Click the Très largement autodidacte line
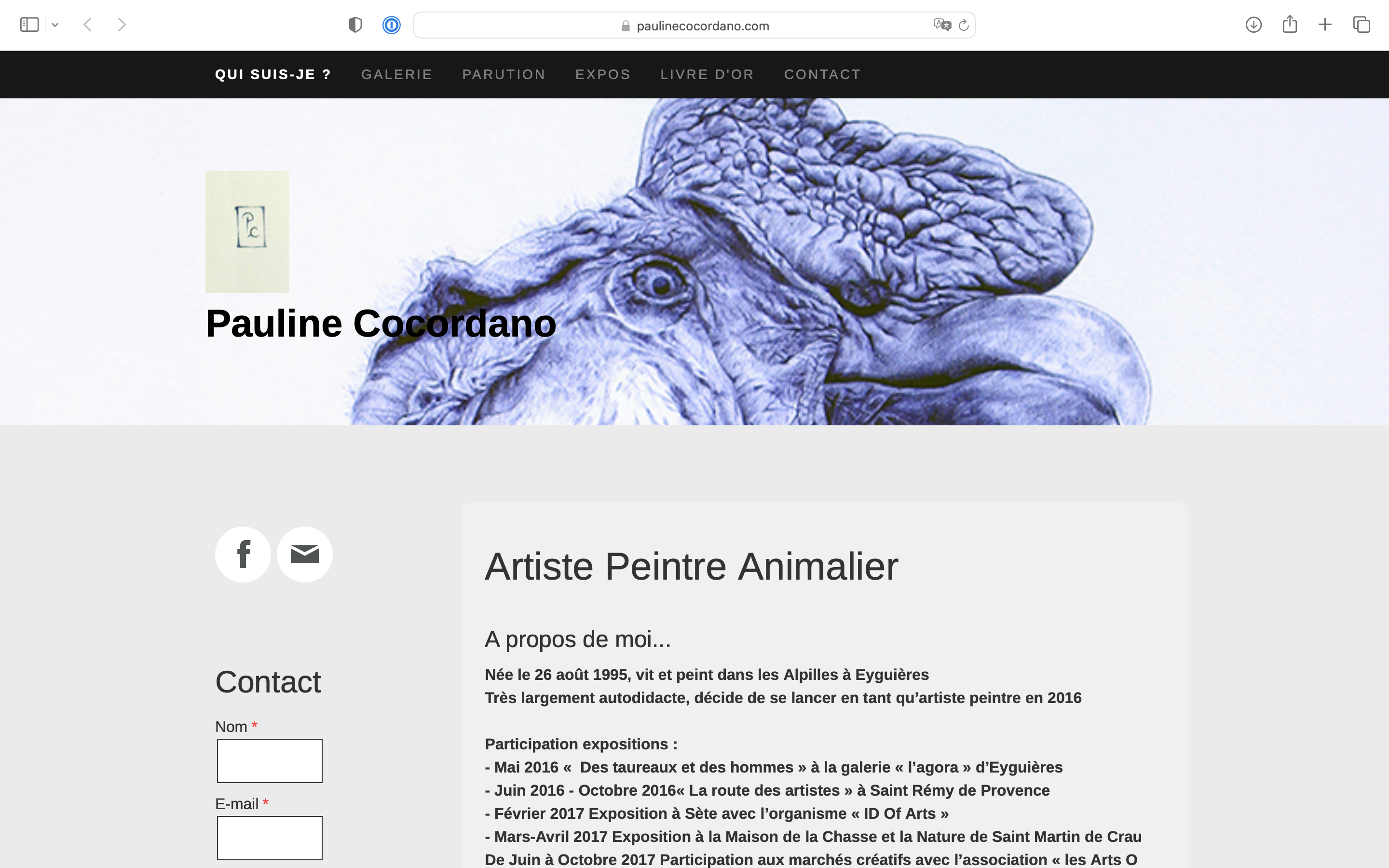This screenshot has width=1389, height=868. pos(783,697)
